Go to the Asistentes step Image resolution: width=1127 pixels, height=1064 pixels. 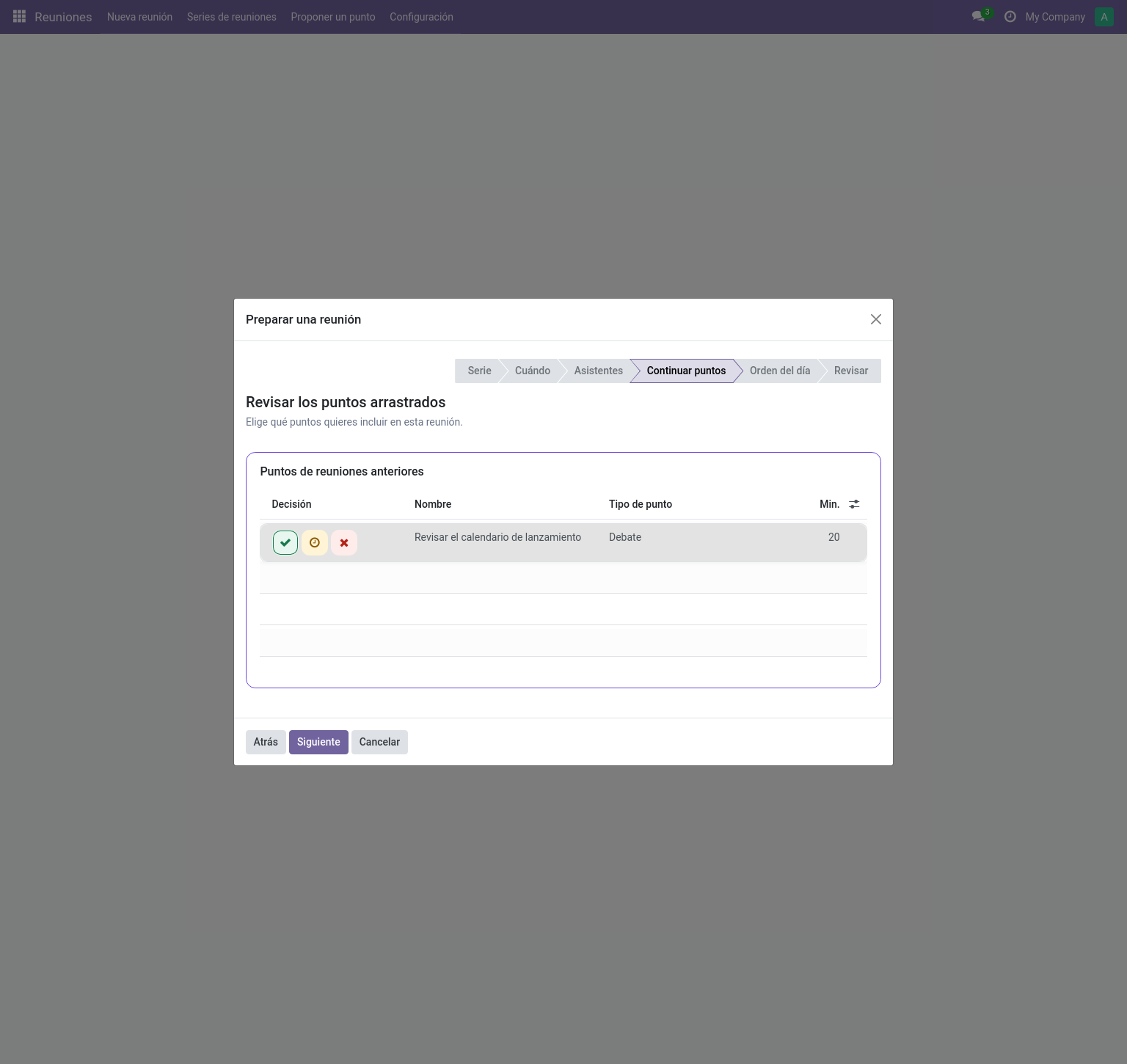pyautogui.click(x=598, y=371)
